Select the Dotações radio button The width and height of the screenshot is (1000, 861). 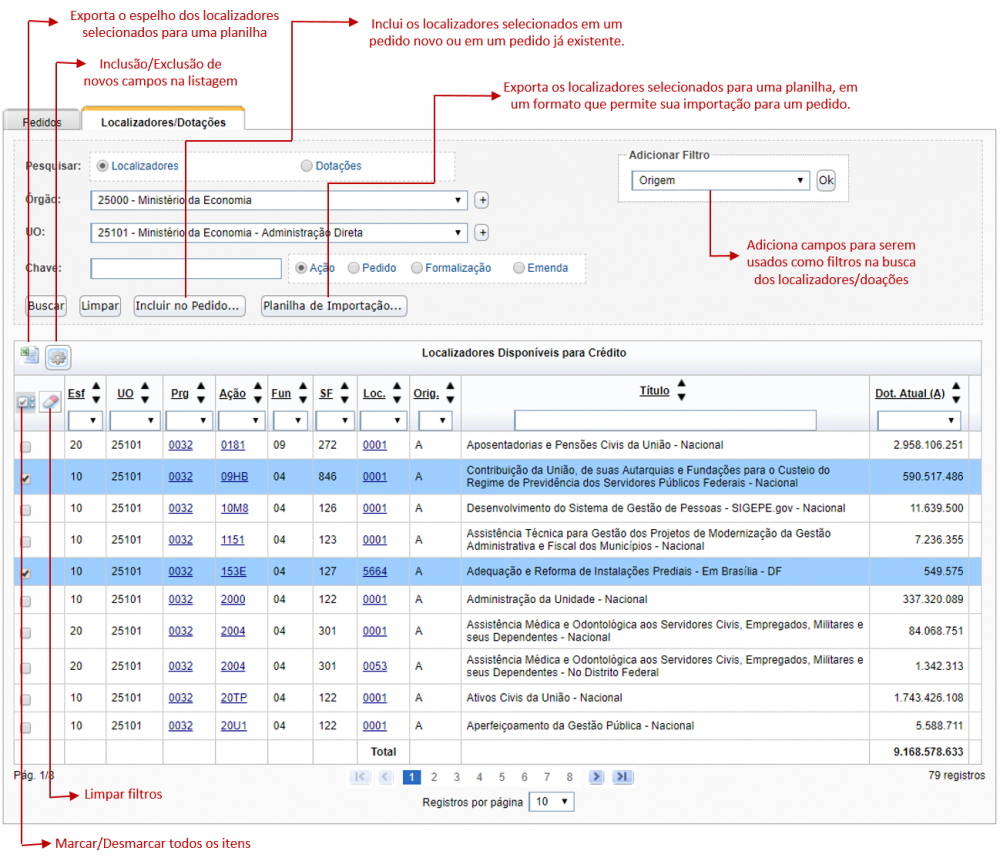coord(307,166)
